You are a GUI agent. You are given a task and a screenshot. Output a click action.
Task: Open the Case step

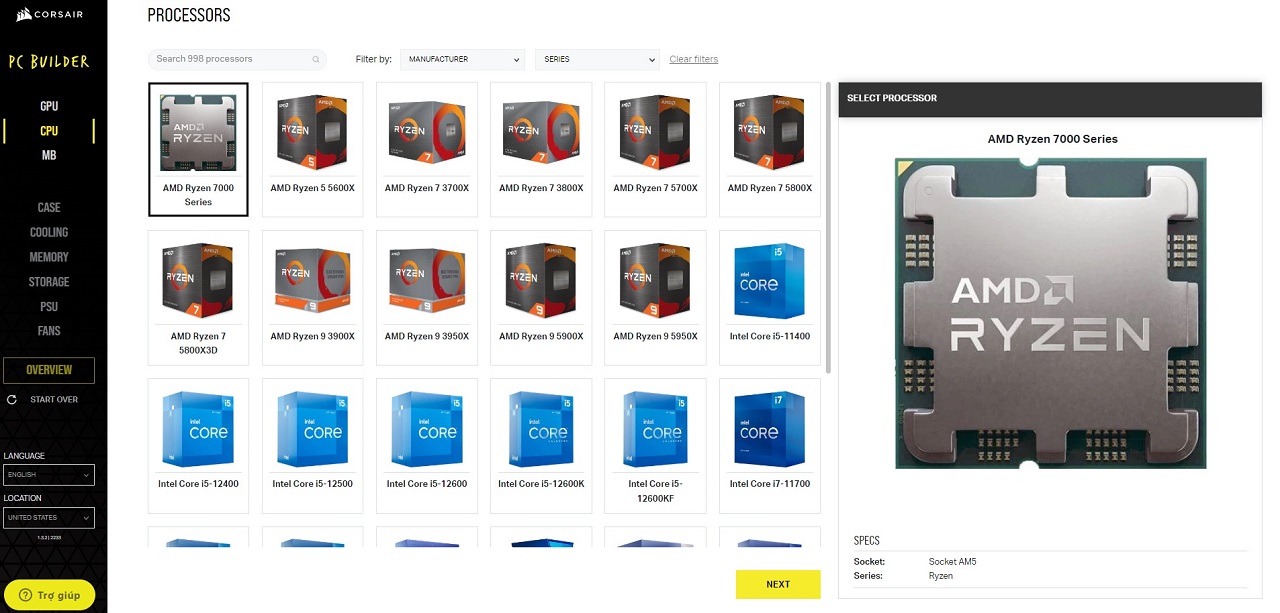49,208
